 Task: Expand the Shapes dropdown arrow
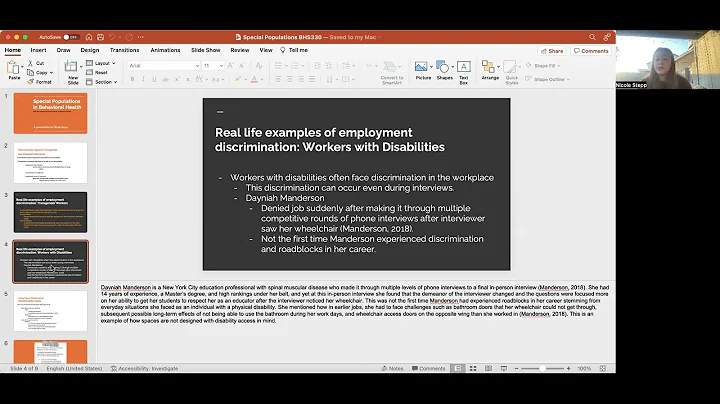[453, 67]
